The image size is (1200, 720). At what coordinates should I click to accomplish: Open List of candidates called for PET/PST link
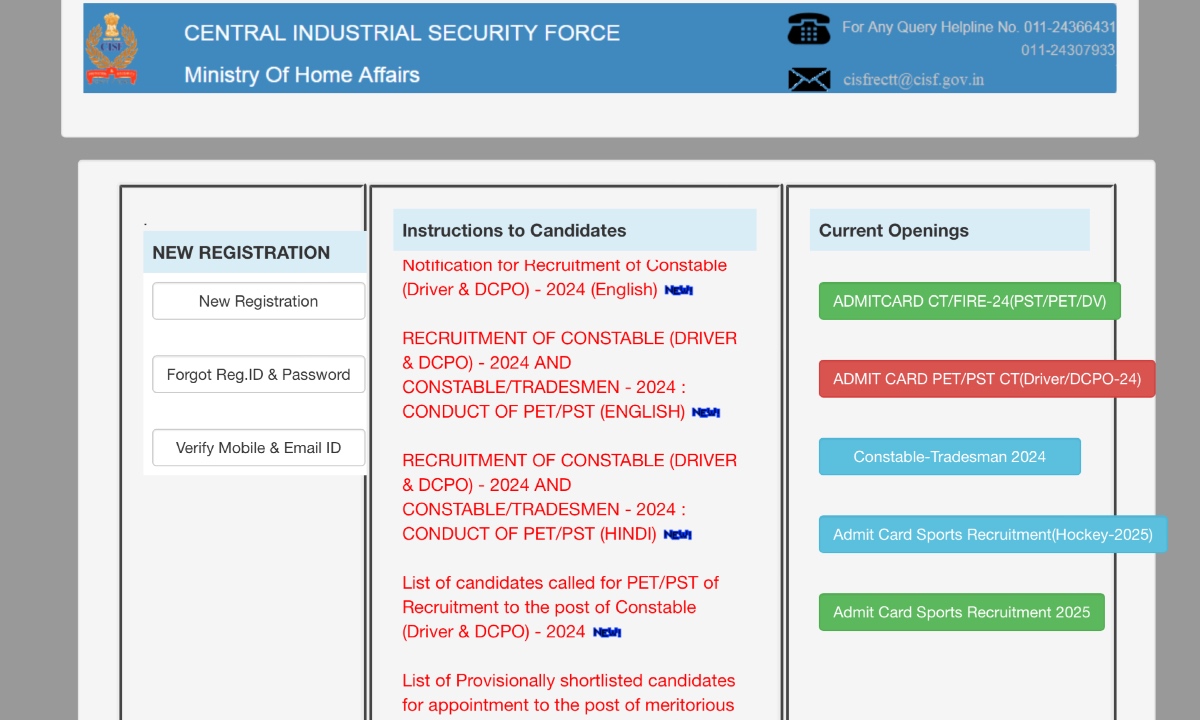click(561, 607)
